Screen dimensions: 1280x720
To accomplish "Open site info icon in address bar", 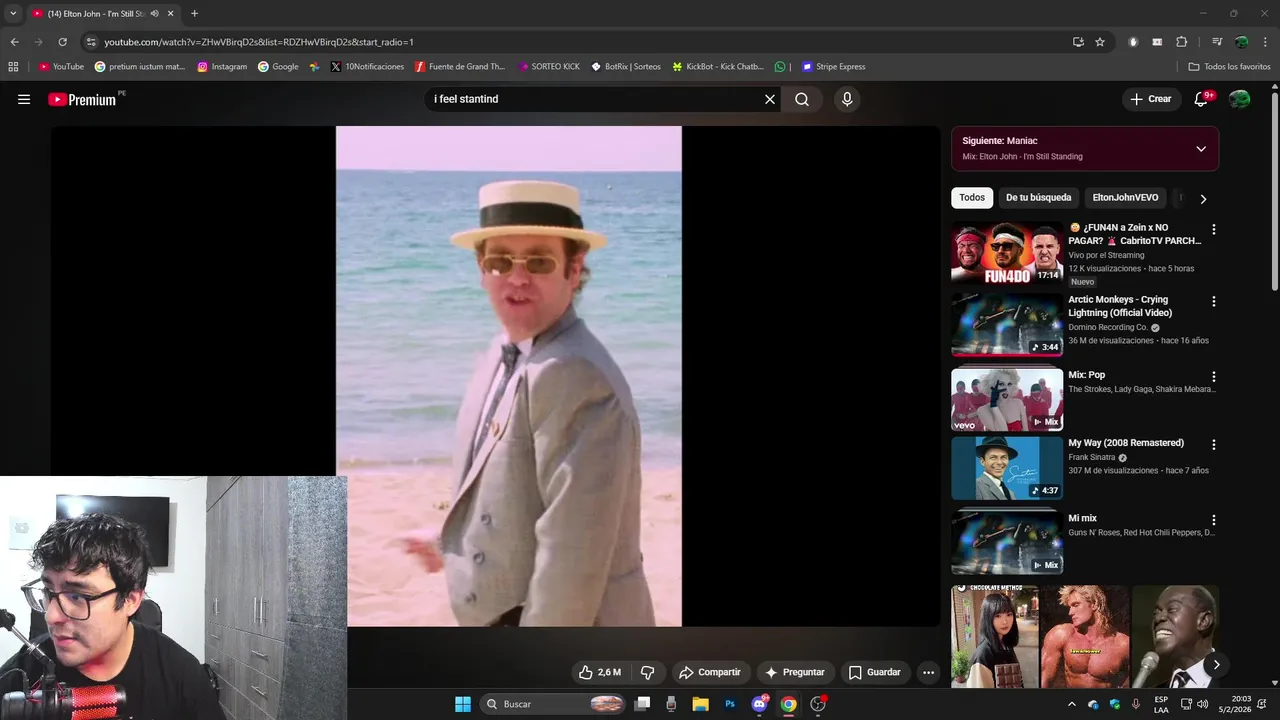I will (91, 42).
